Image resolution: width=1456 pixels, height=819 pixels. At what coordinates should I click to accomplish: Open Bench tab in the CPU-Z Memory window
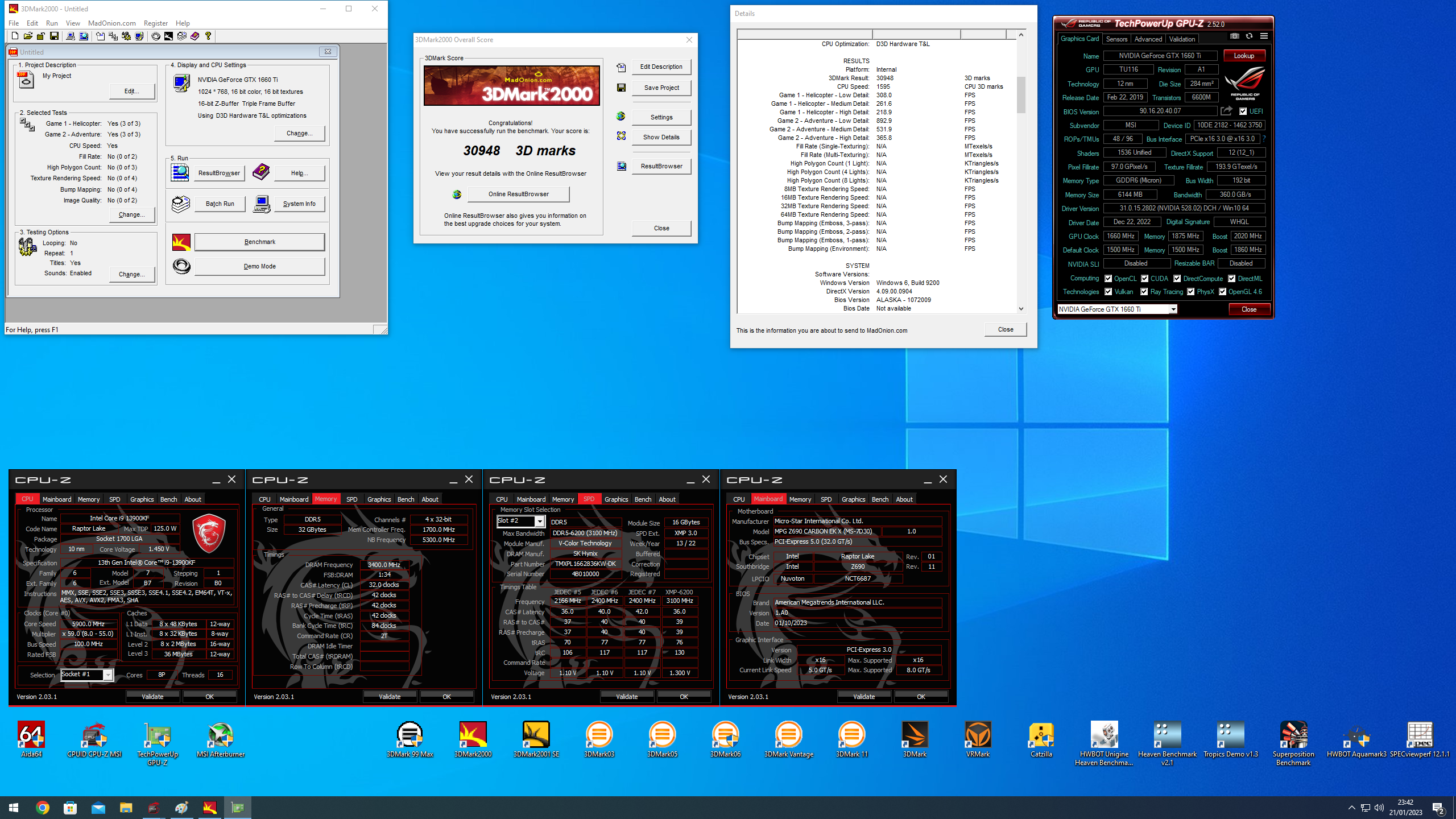pyautogui.click(x=406, y=499)
